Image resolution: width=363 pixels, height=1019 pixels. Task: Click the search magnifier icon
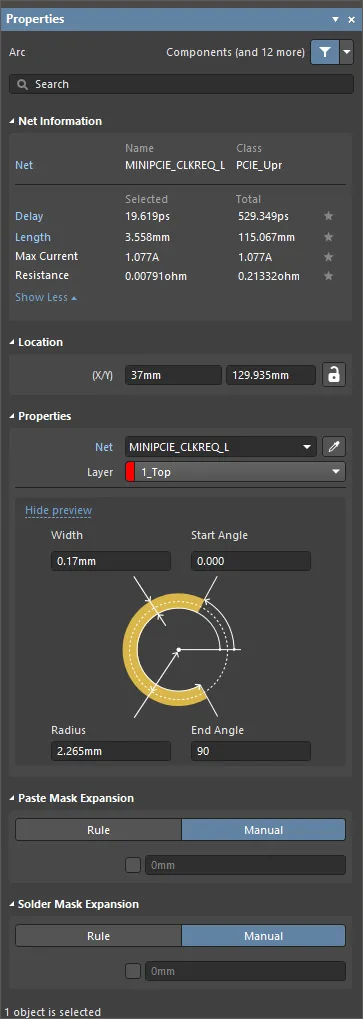click(x=23, y=84)
